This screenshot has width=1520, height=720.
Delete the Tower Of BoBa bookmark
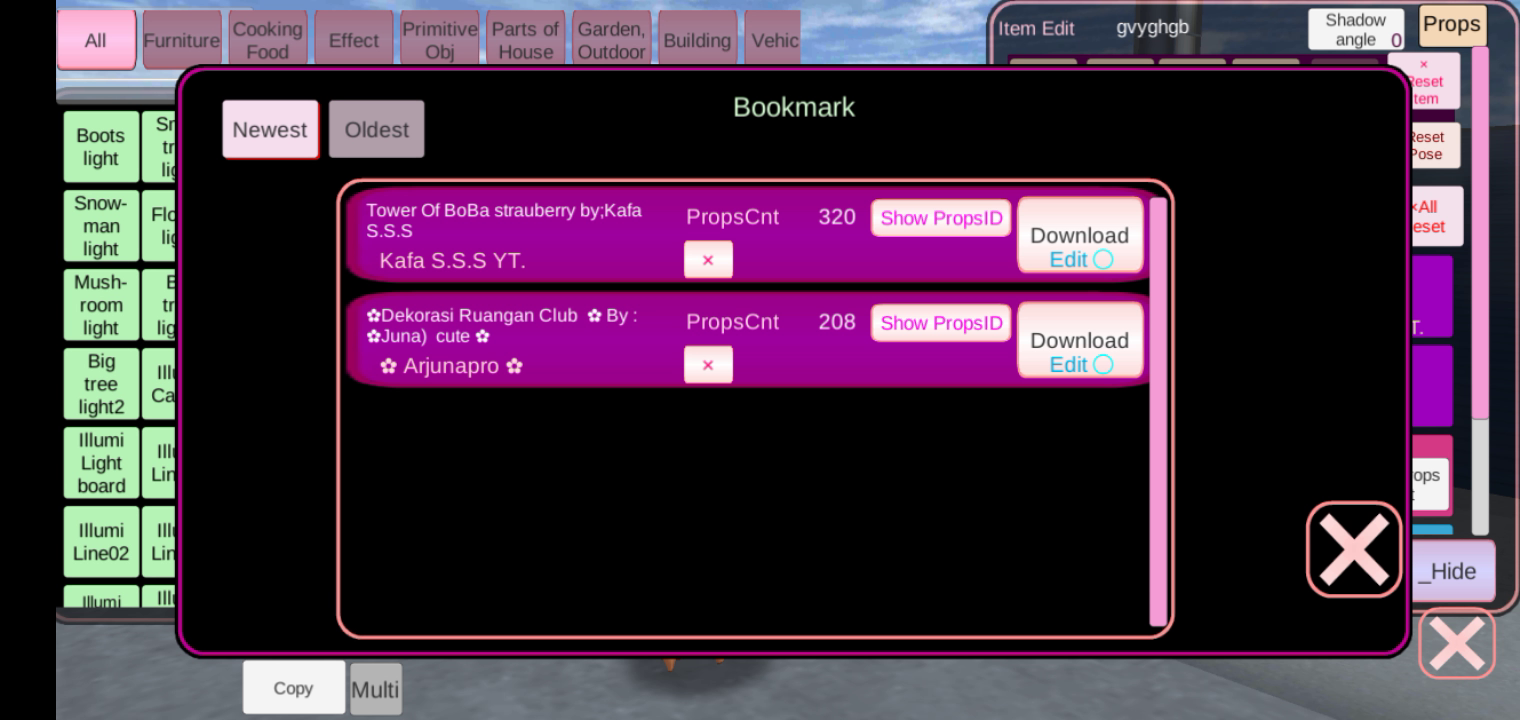click(708, 260)
